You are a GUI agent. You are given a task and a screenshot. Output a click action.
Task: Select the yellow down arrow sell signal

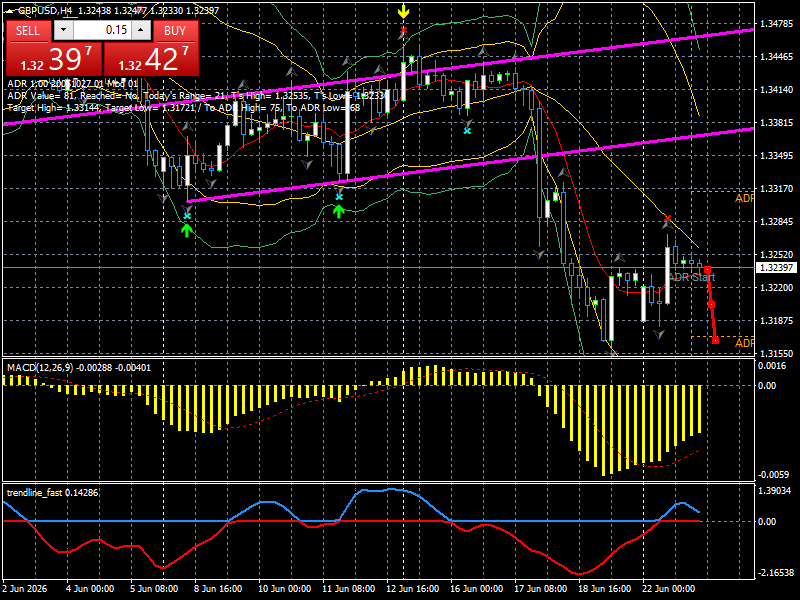point(404,12)
